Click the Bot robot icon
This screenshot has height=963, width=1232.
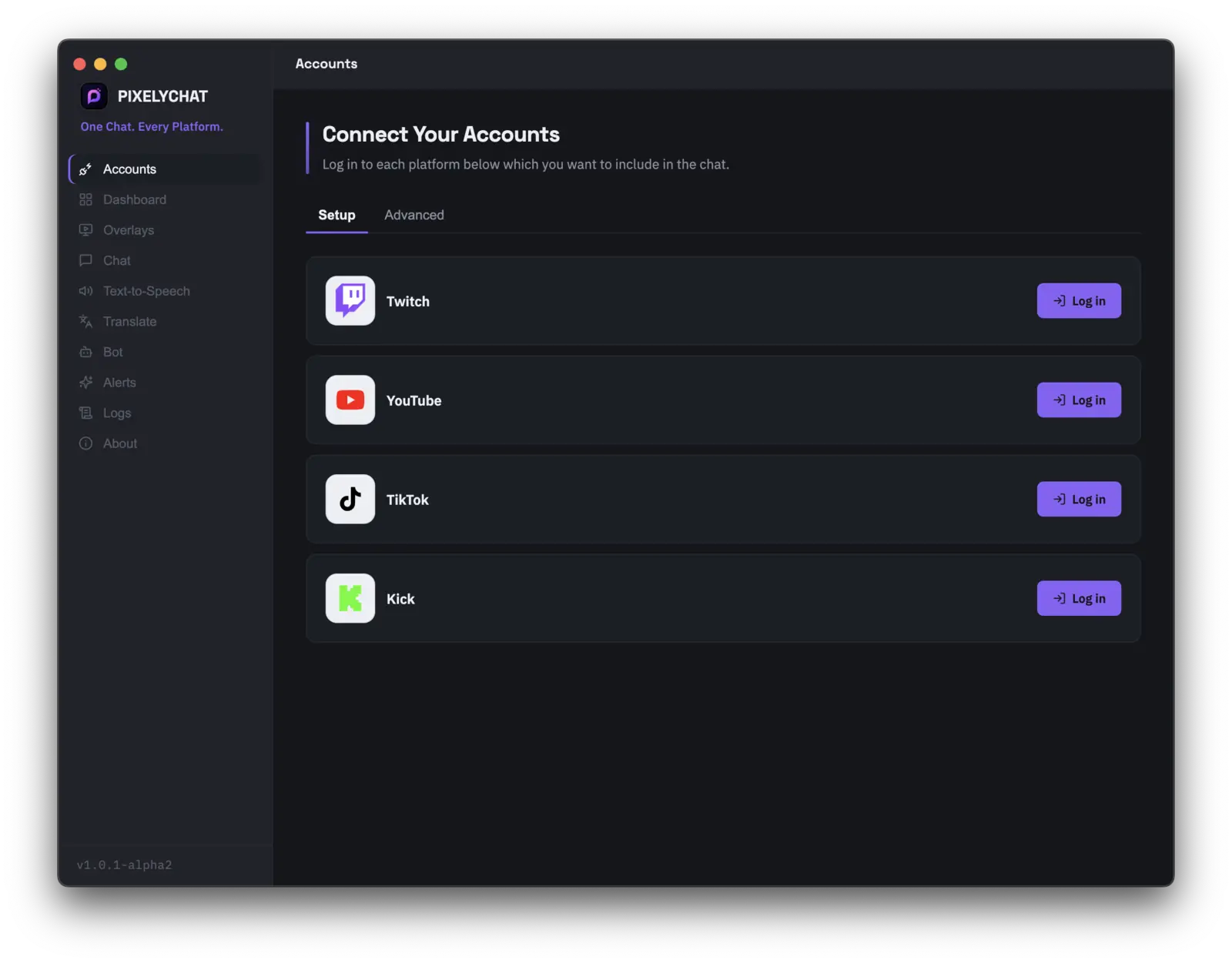click(85, 352)
